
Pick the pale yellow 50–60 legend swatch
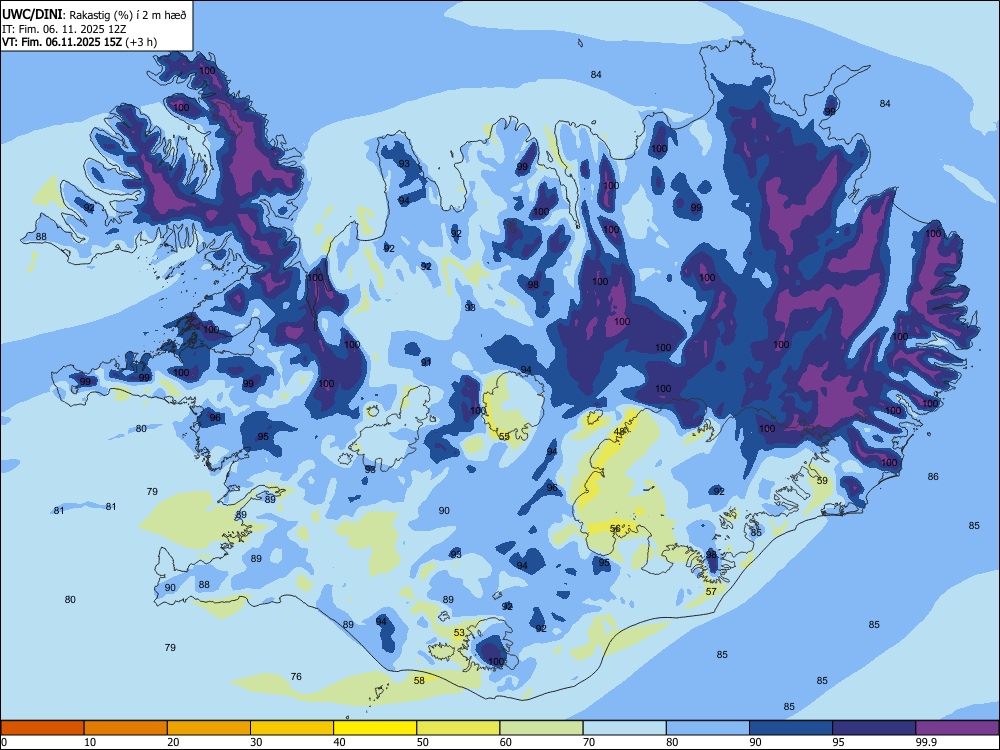click(x=458, y=728)
